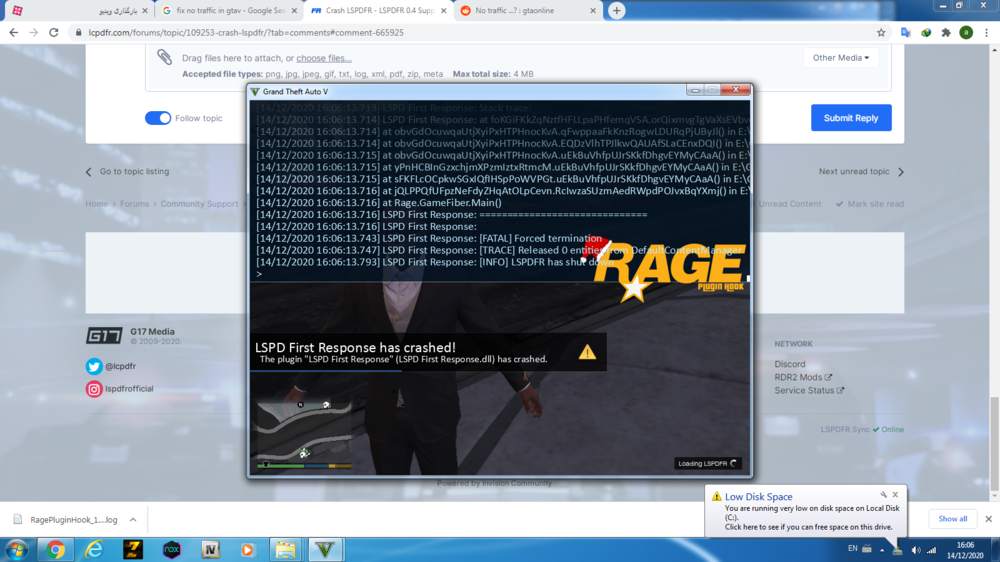1000x562 pixels.
Task: Open the lspdfrofficial Instagram icon
Action: [94, 388]
